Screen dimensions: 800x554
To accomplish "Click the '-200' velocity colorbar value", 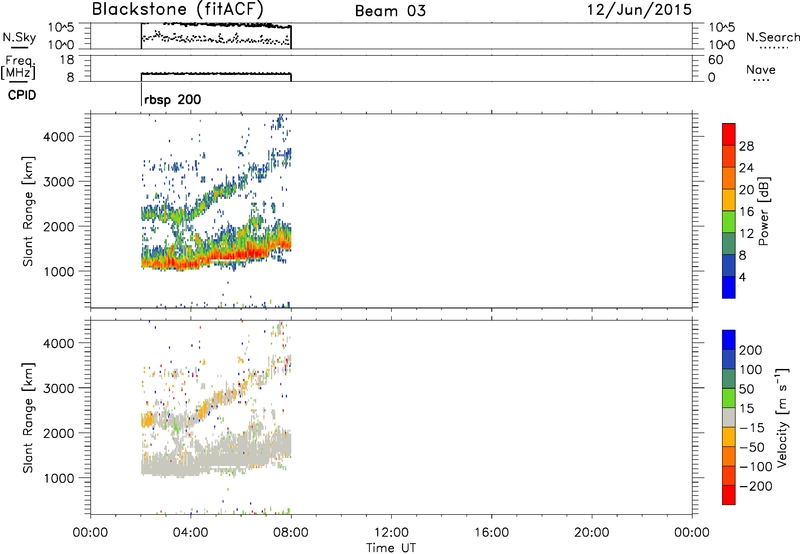I will pos(754,486).
